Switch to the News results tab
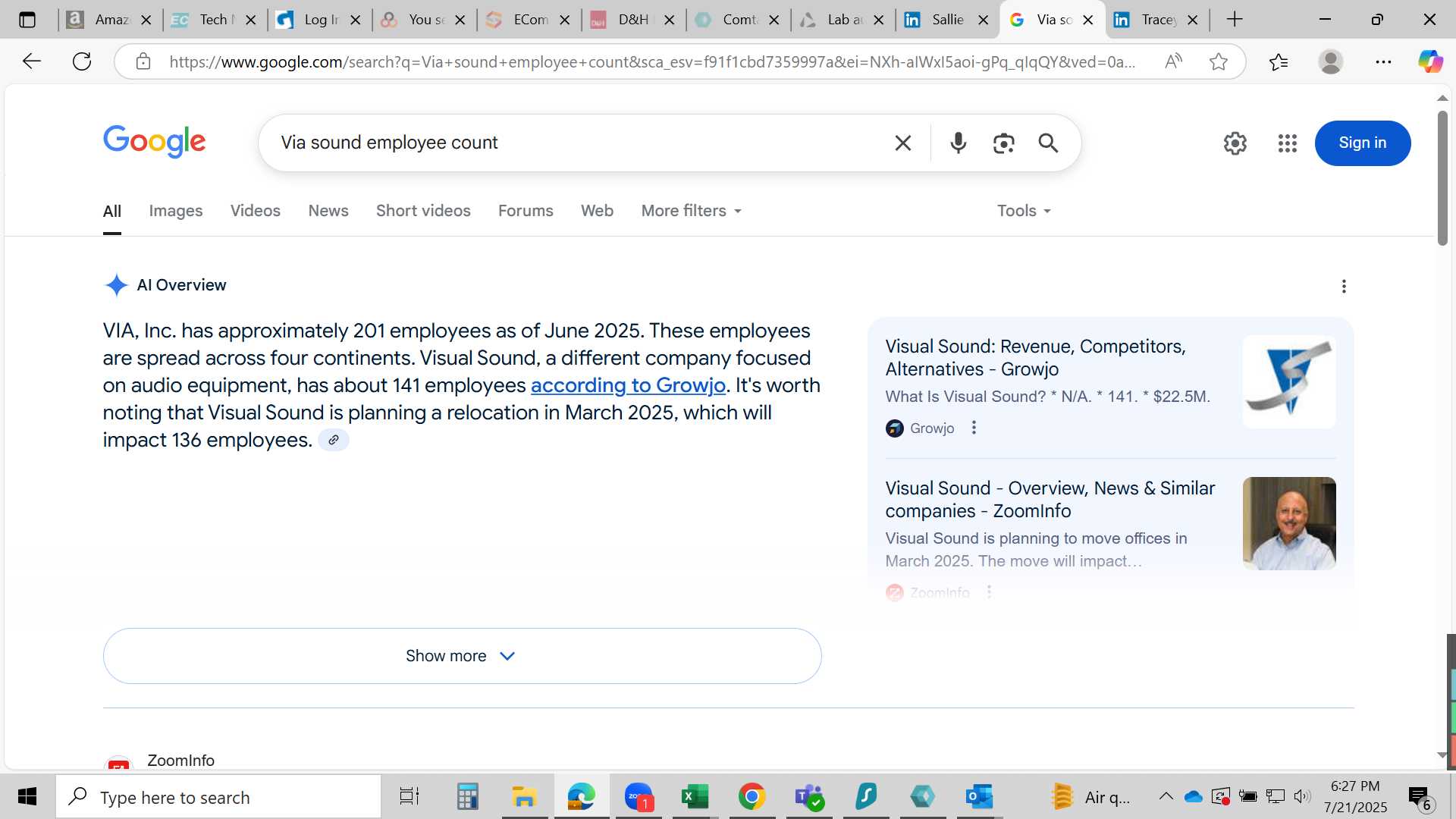This screenshot has height=819, width=1456. pos(328,211)
